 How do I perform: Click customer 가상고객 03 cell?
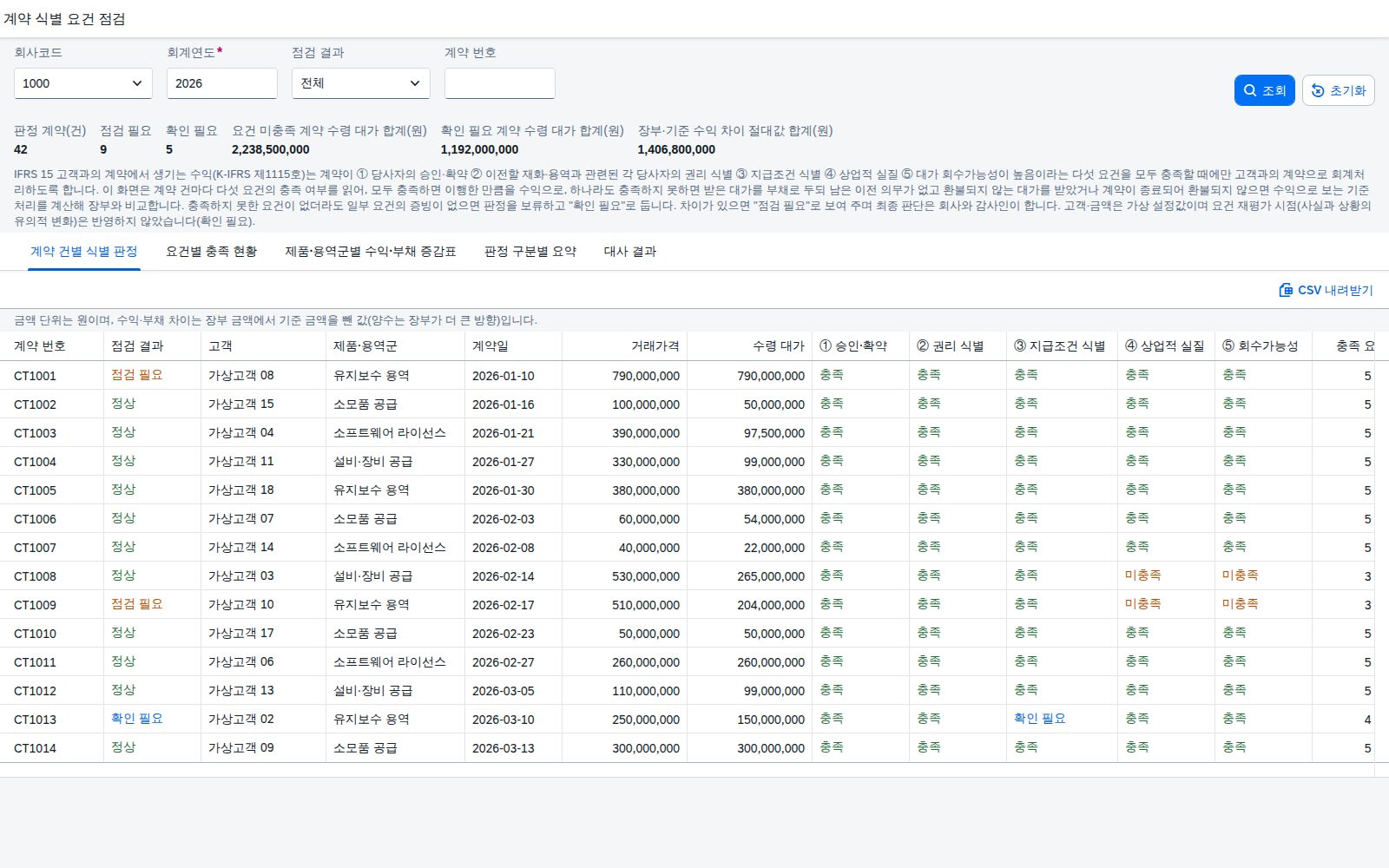pos(241,576)
